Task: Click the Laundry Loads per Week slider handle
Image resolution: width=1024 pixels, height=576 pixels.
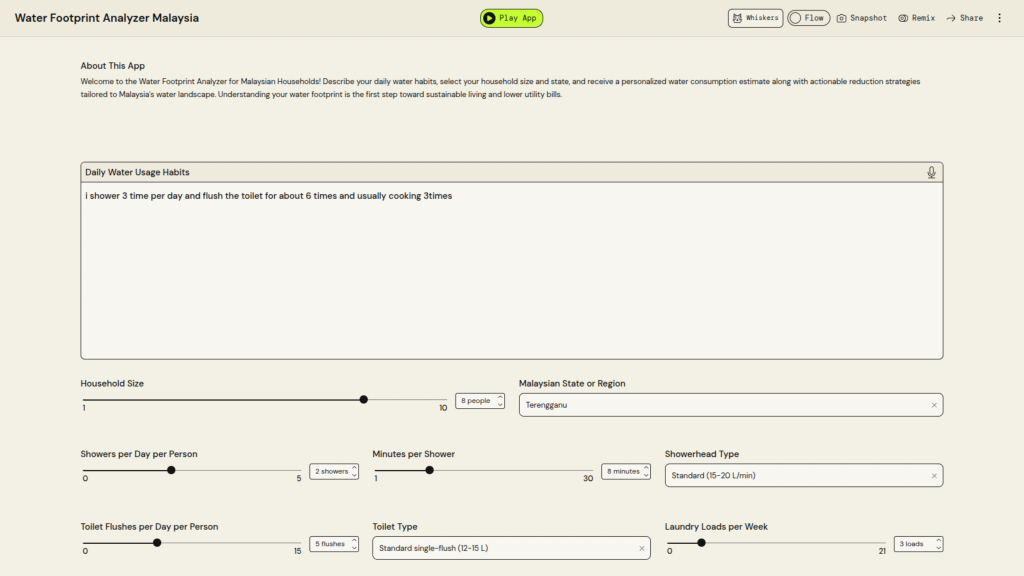Action: [x=701, y=543]
